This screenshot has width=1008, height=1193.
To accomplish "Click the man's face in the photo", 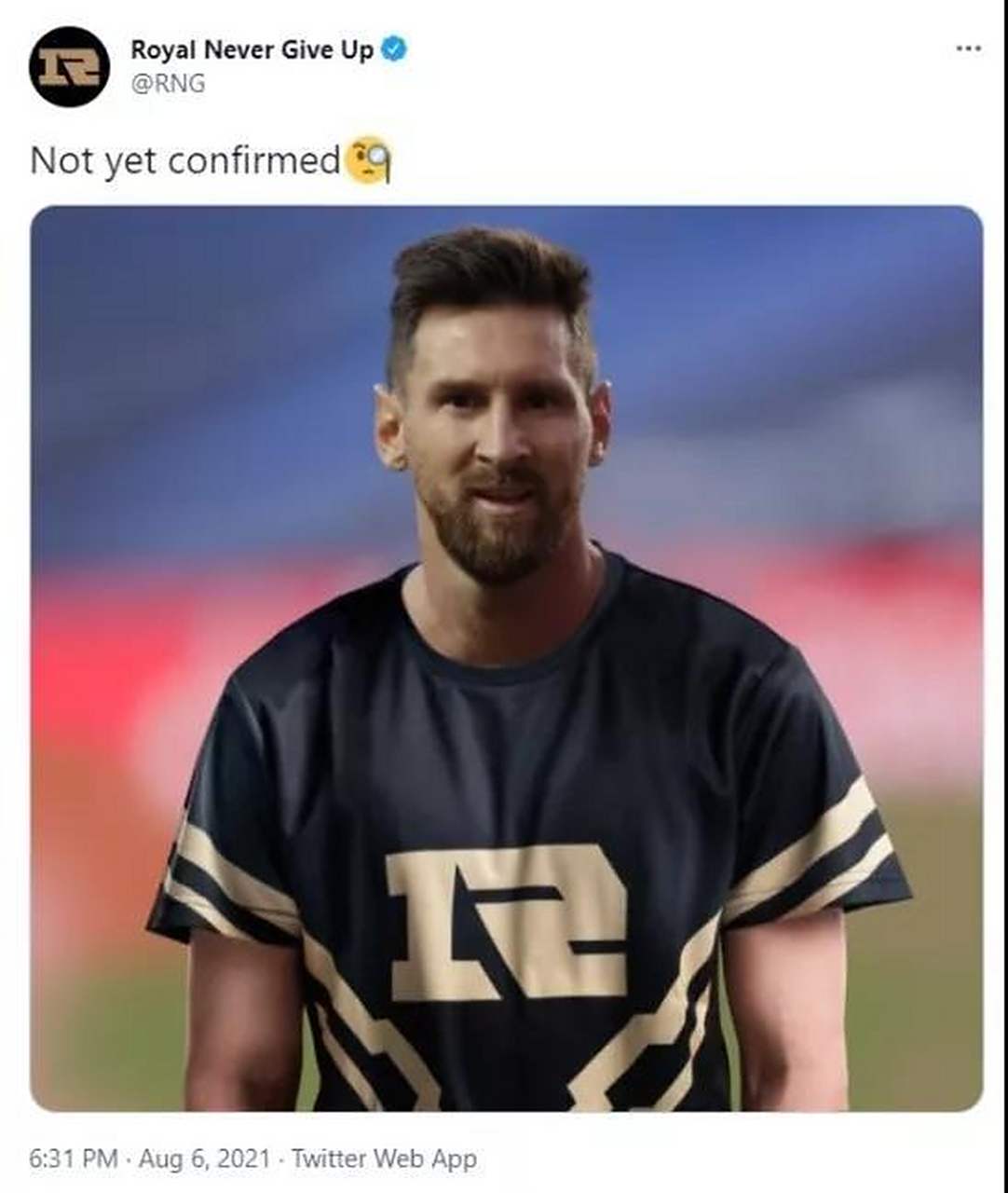I will point(494,419).
